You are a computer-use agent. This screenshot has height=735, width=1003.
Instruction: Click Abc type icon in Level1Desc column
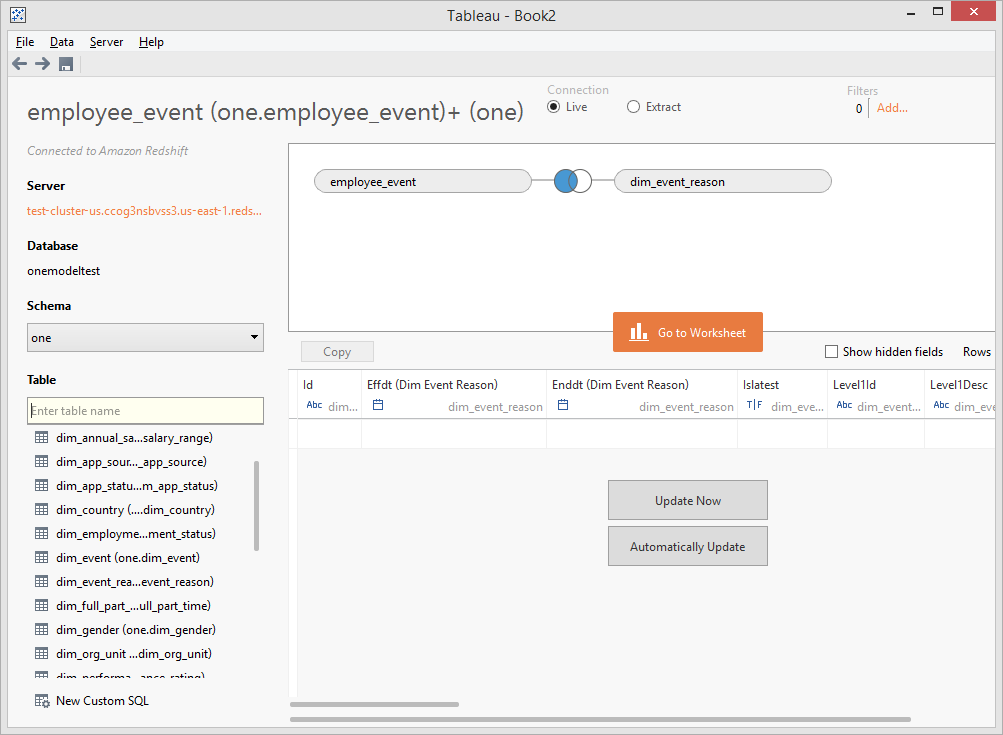pyautogui.click(x=941, y=405)
